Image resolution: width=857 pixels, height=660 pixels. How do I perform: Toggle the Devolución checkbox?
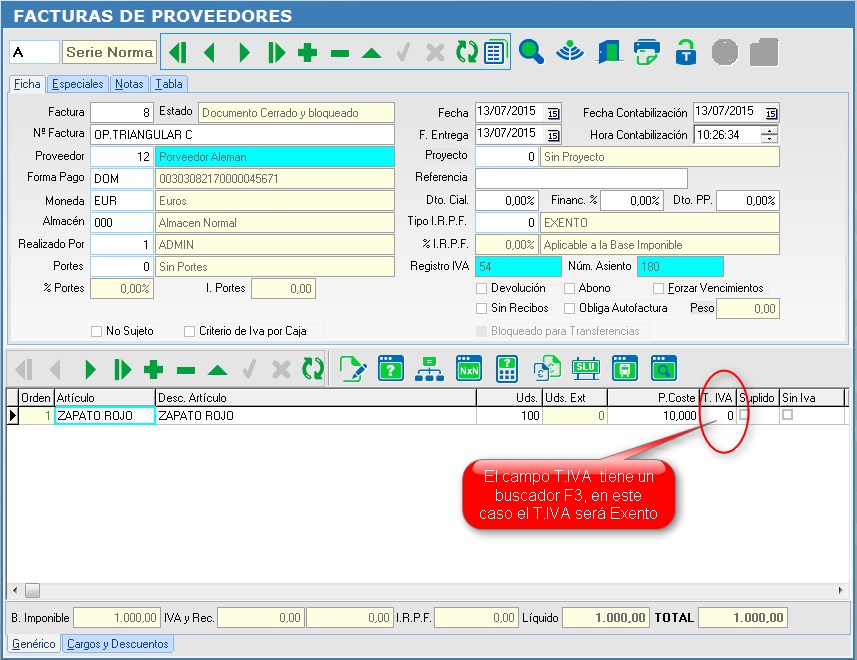pos(482,288)
